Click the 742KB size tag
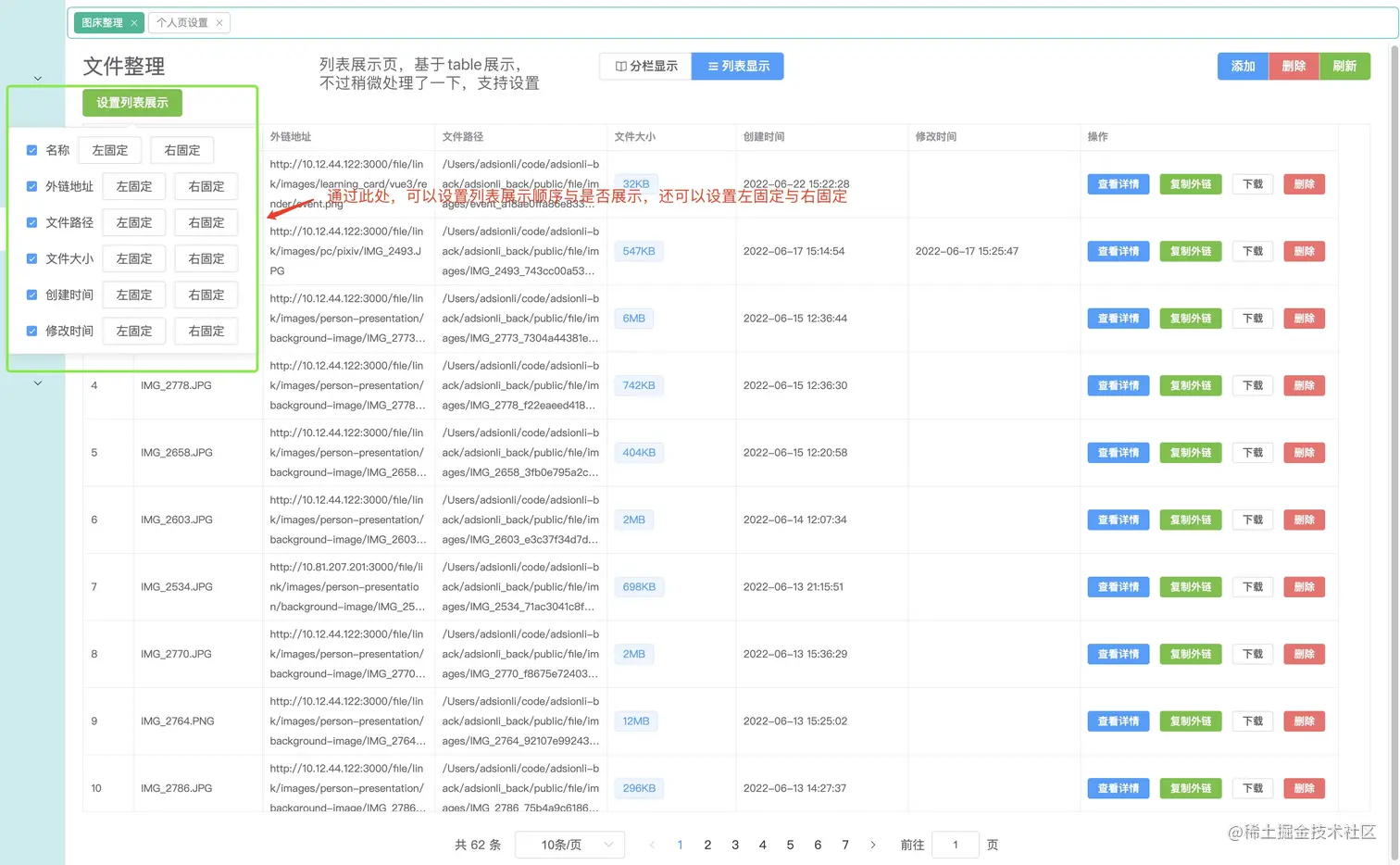1400x865 pixels. coord(639,385)
